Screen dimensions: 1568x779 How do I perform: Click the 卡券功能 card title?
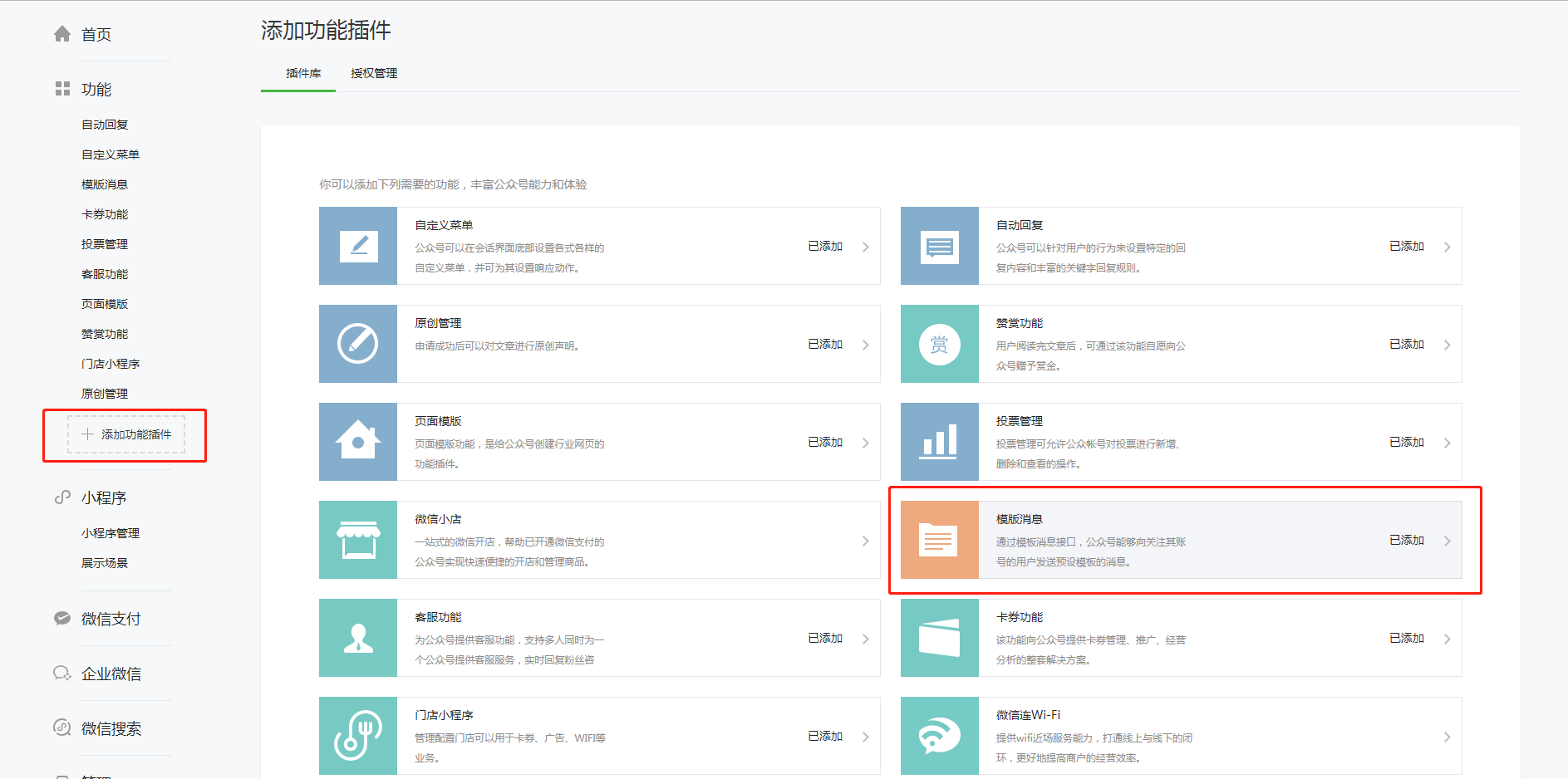click(x=1020, y=617)
